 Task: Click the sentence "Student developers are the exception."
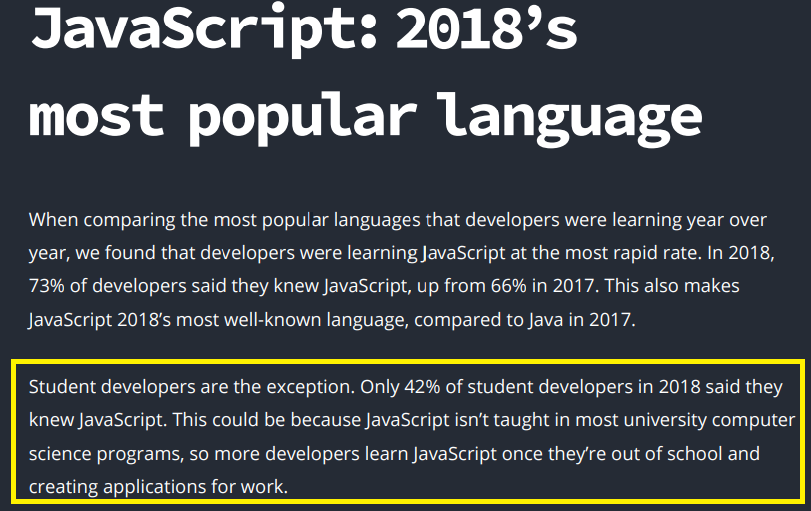pos(192,387)
